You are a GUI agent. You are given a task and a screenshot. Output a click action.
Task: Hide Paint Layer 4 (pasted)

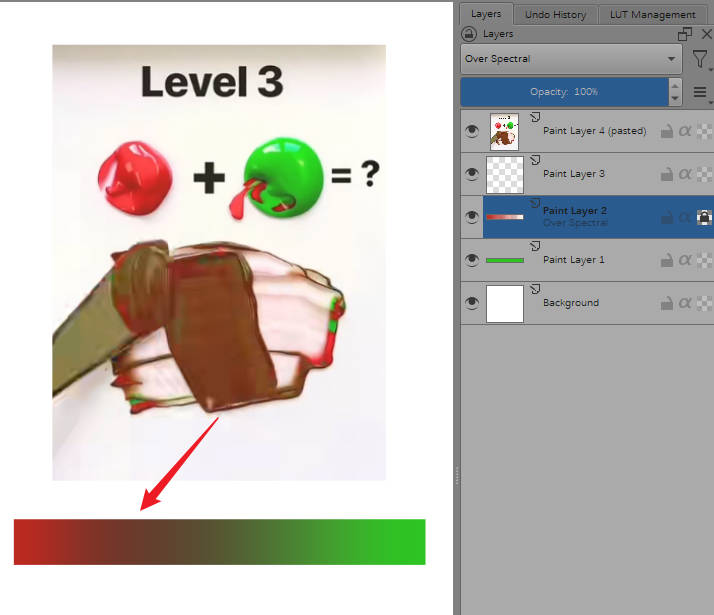[472, 131]
